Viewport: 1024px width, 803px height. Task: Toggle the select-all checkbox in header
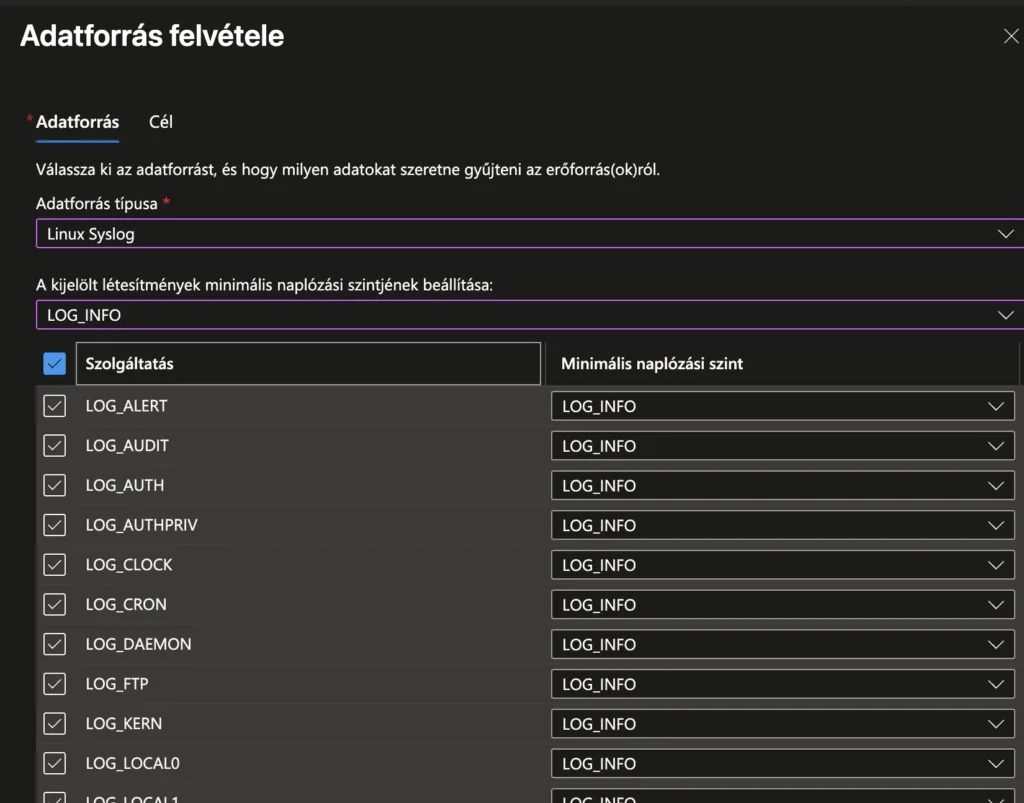pos(55,364)
